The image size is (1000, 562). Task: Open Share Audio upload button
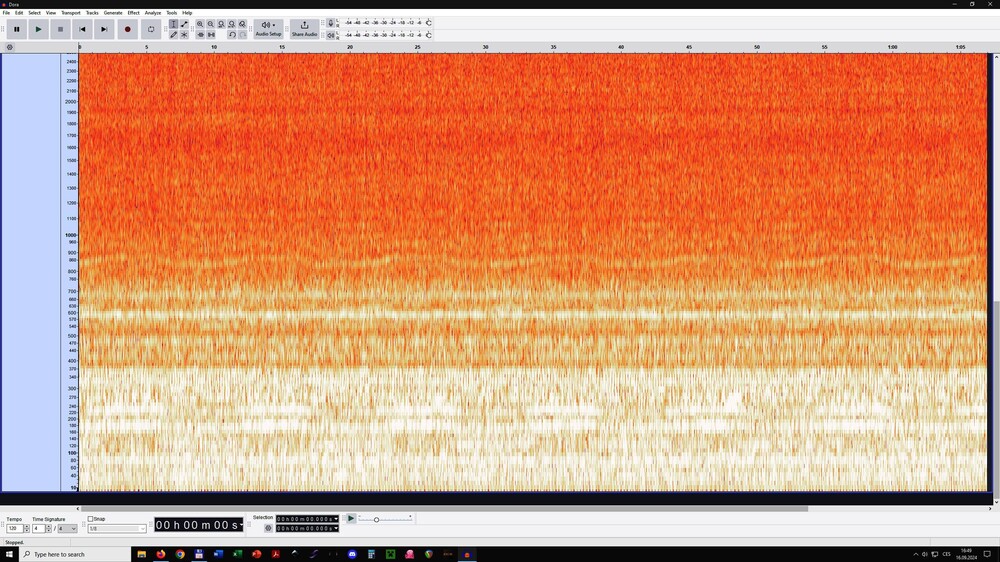(304, 29)
